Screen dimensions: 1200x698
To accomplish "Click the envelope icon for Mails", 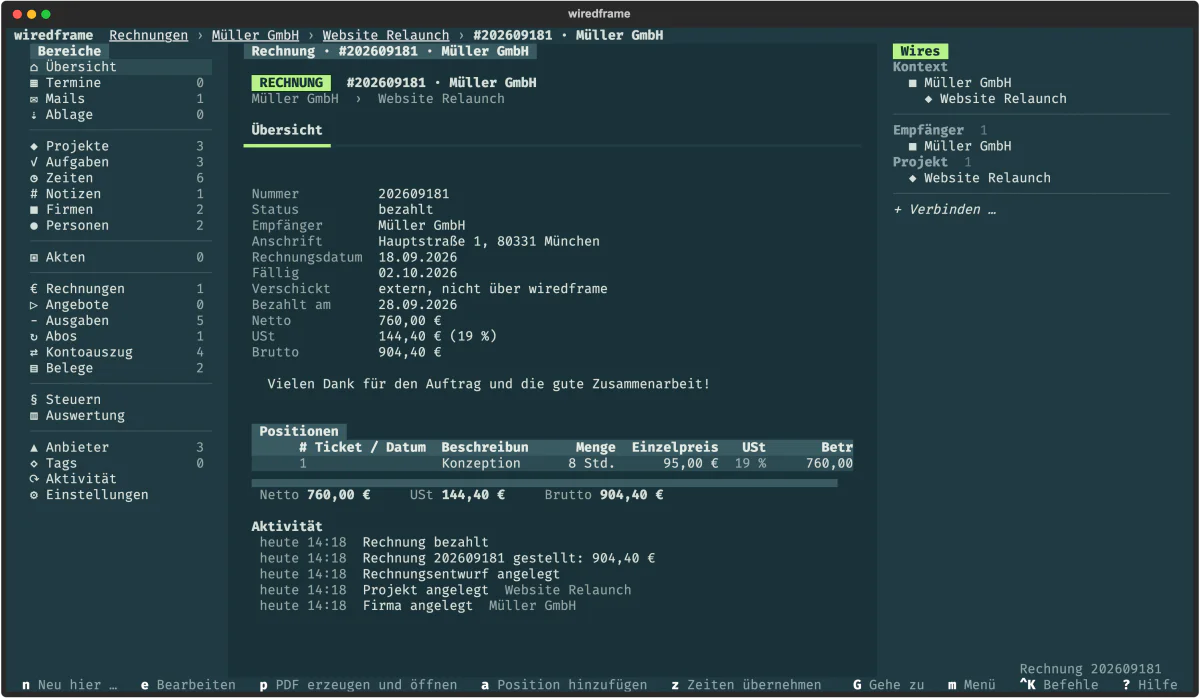I will (x=34, y=99).
